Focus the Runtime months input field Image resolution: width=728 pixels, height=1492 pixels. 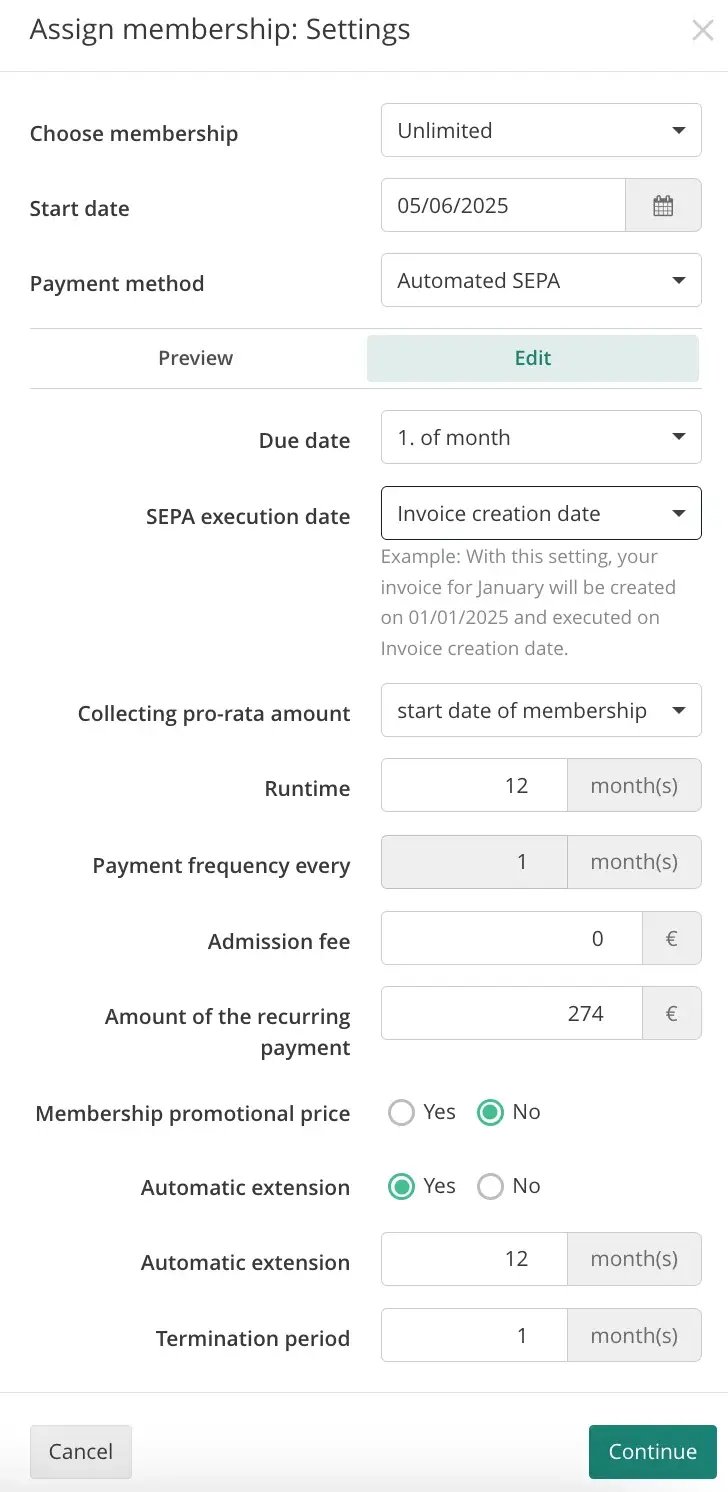474,785
